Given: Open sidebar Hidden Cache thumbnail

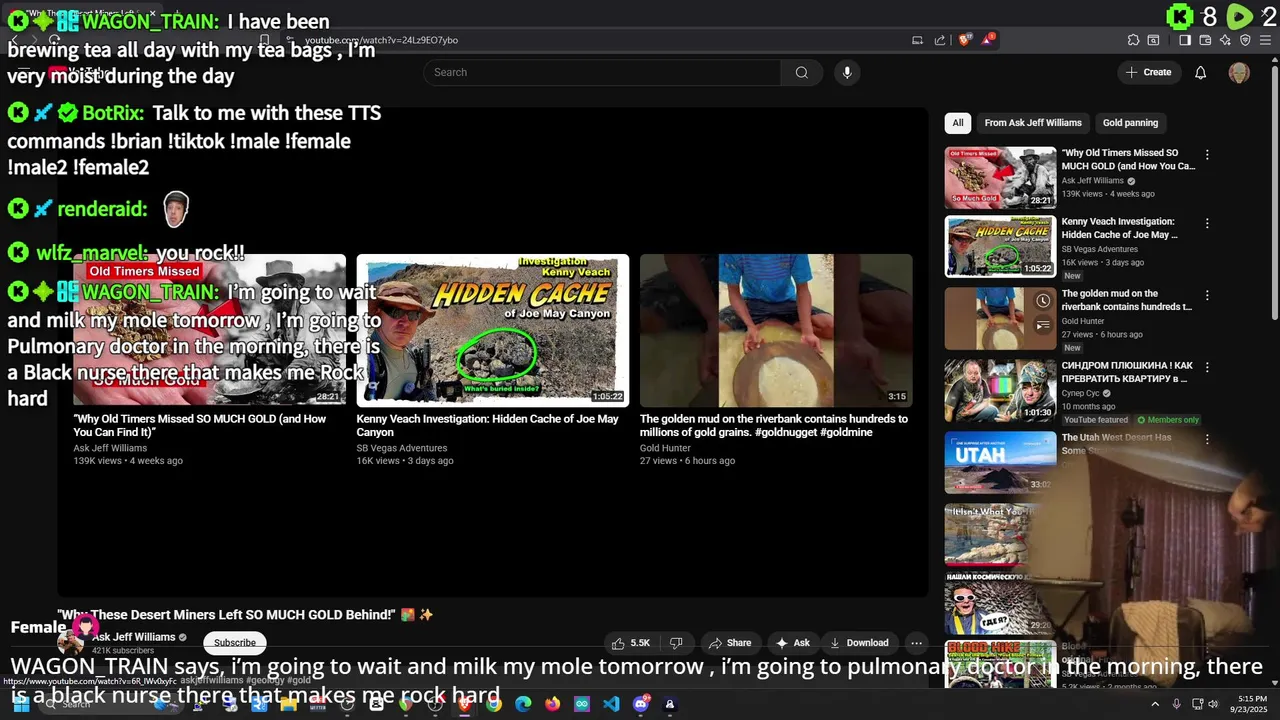Looking at the screenshot, I should click(1000, 246).
